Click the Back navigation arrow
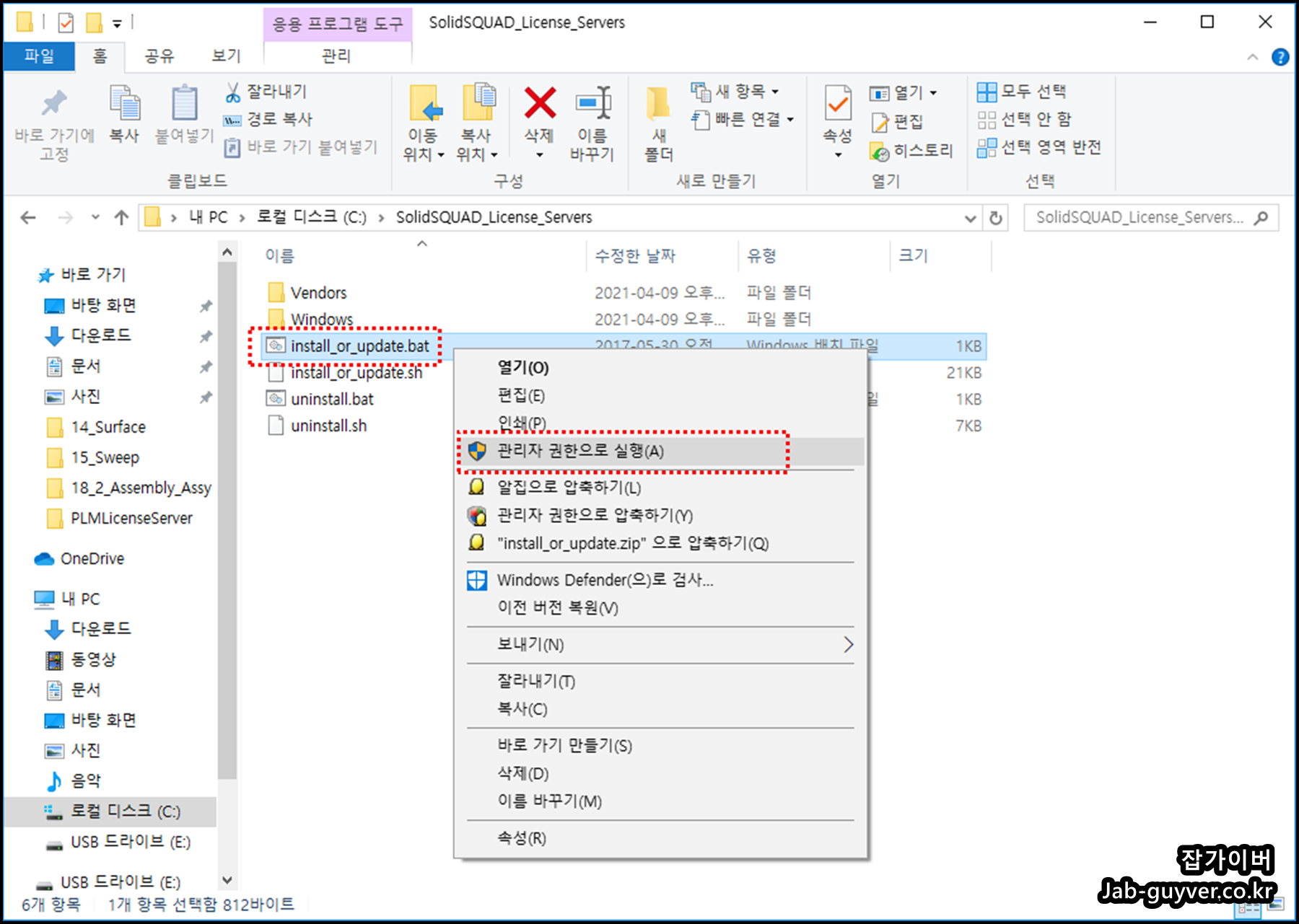Image resolution: width=1299 pixels, height=924 pixels. (x=28, y=217)
